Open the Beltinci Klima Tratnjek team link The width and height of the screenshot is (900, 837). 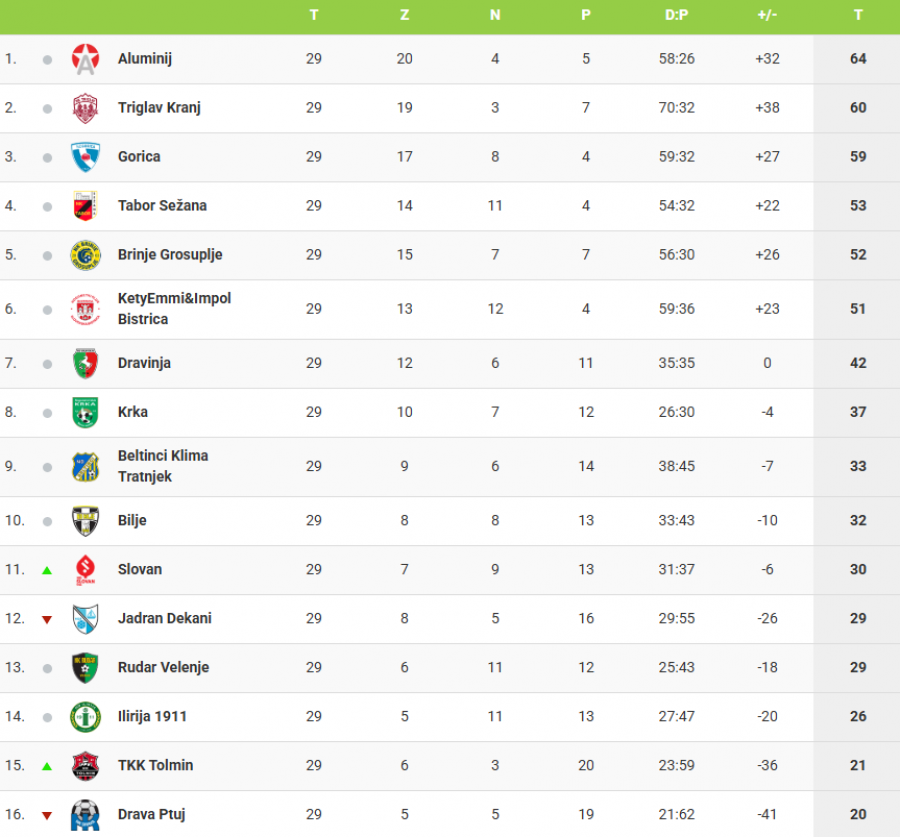163,466
